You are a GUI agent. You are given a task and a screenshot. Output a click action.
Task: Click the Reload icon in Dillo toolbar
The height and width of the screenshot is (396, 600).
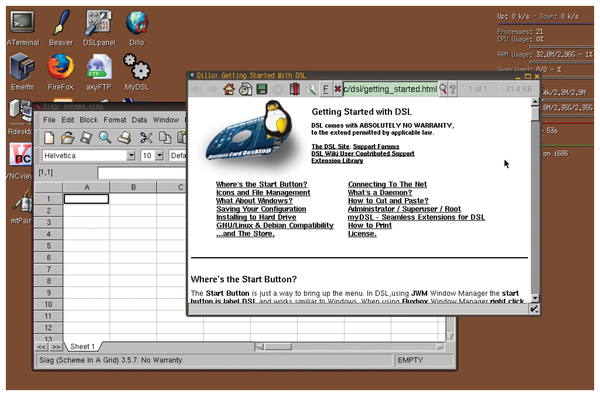click(x=245, y=89)
